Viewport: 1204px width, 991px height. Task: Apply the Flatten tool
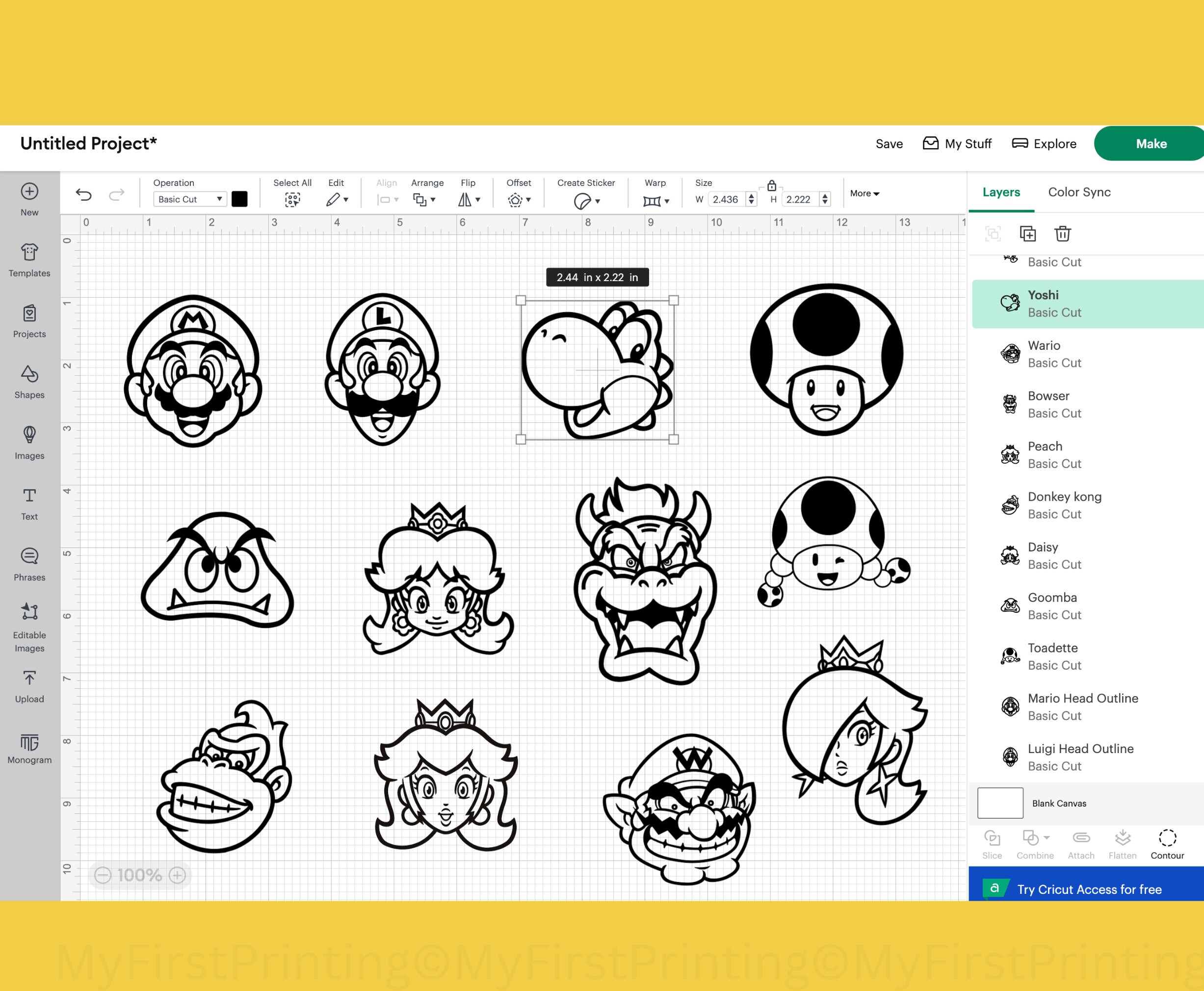(x=1123, y=844)
